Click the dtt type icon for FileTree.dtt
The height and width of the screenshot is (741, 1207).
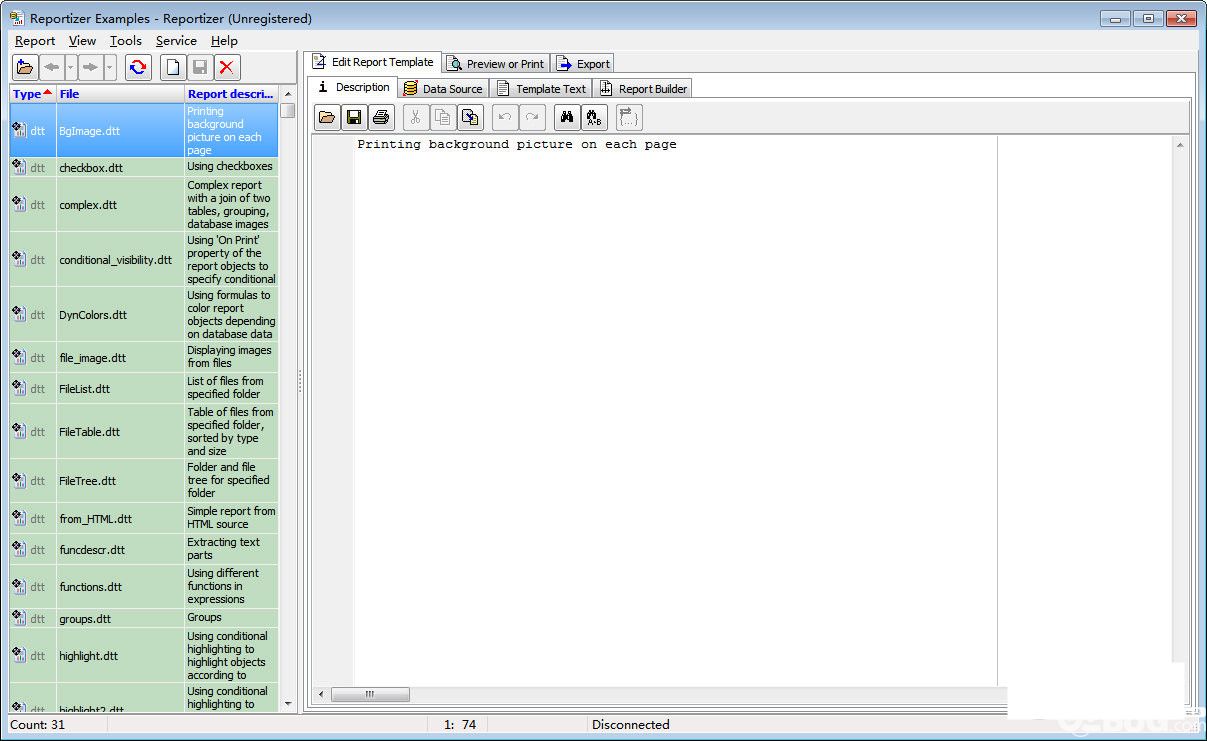19,480
